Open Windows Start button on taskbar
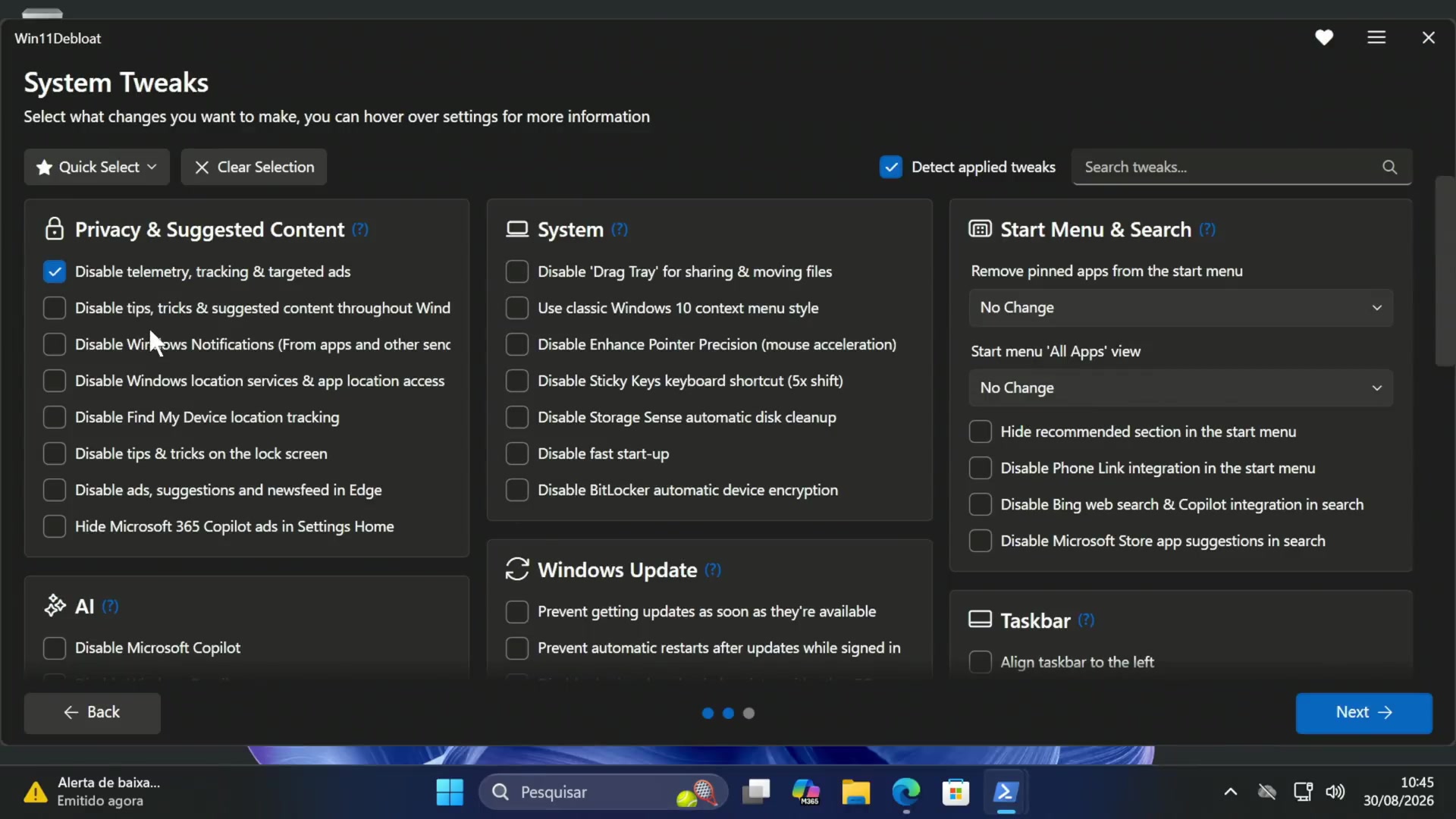This screenshot has height=819, width=1456. 450,792
